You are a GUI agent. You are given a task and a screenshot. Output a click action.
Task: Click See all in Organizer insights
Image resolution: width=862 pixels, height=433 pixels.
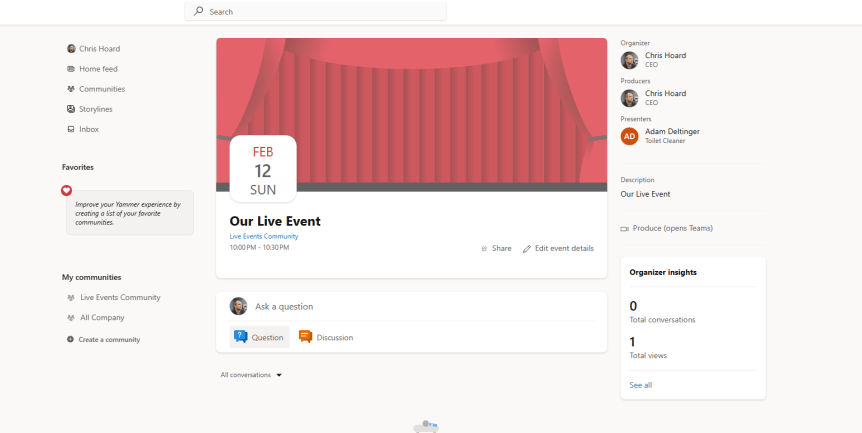[x=640, y=385]
